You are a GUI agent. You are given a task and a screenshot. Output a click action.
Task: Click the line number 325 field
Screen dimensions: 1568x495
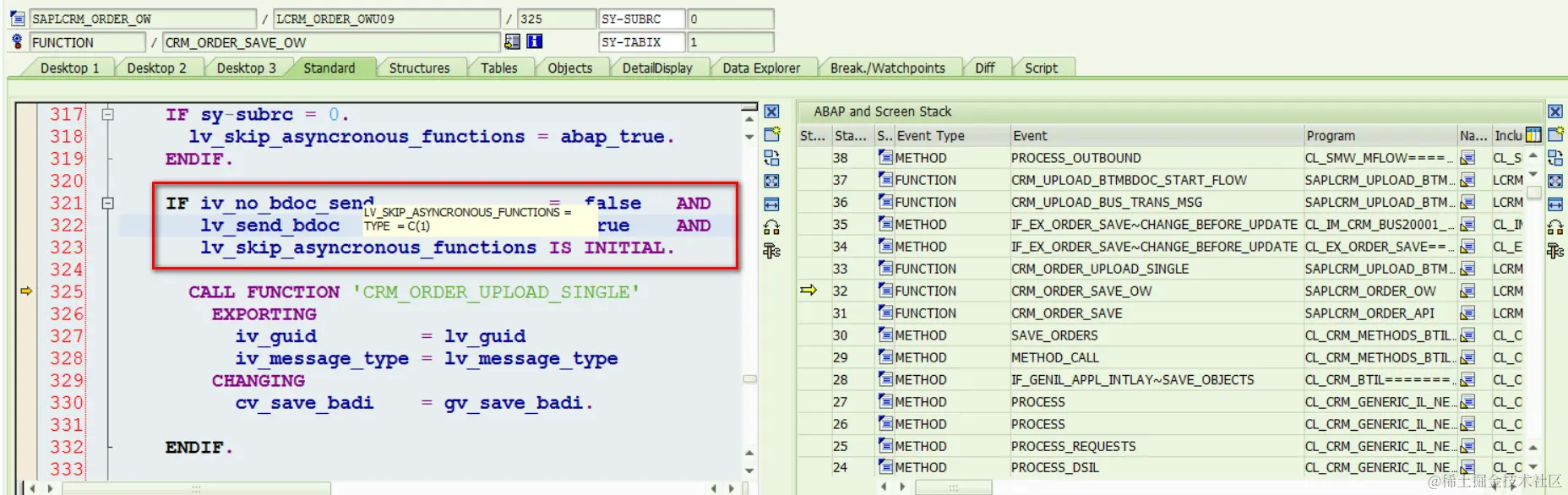557,19
